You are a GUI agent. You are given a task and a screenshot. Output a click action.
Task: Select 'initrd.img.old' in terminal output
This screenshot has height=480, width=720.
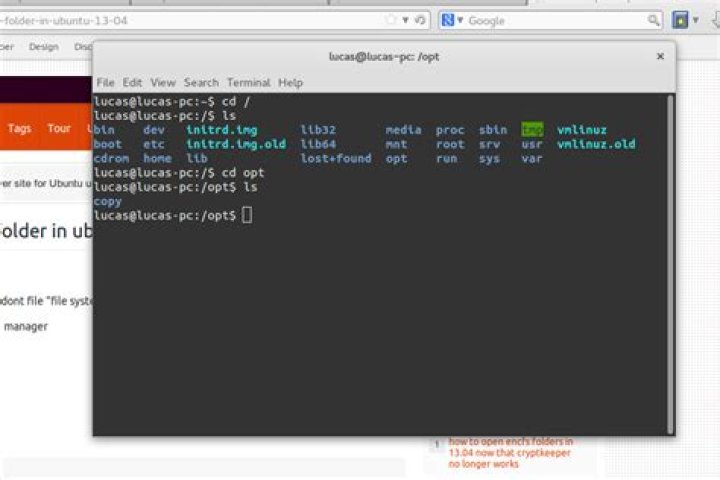tap(236, 144)
